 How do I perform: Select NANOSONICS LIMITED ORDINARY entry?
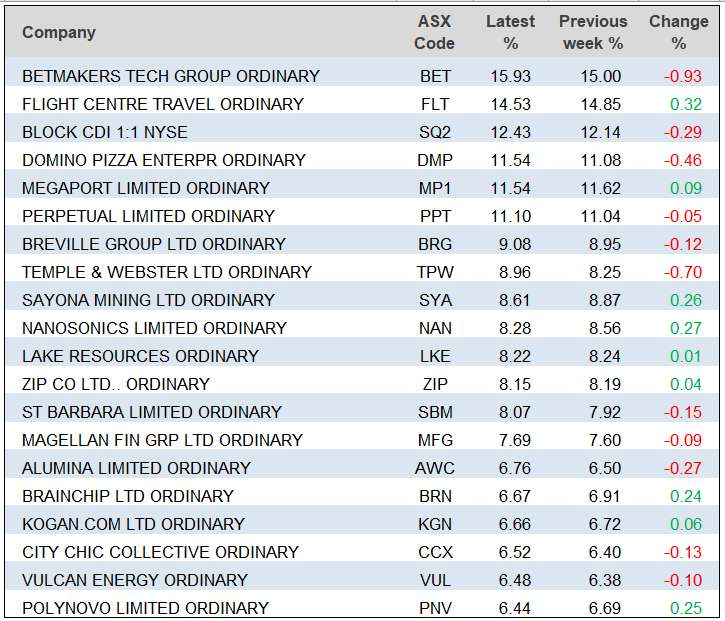[154, 328]
